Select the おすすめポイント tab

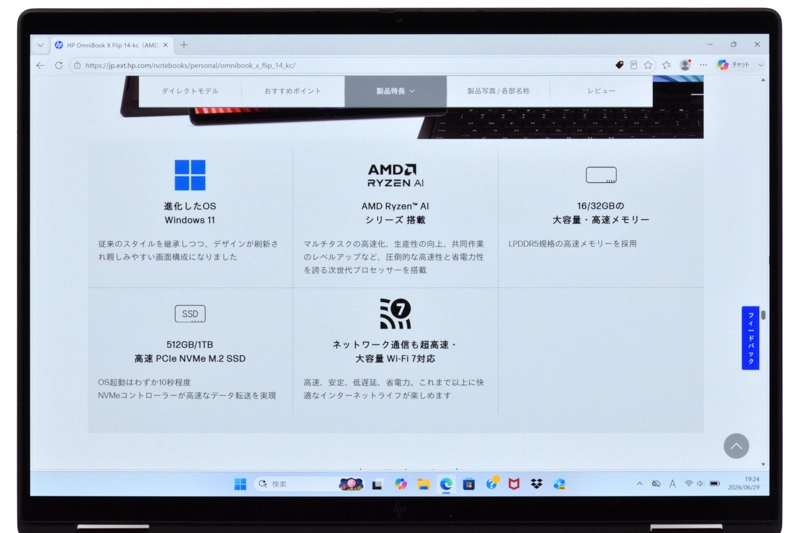(292, 91)
